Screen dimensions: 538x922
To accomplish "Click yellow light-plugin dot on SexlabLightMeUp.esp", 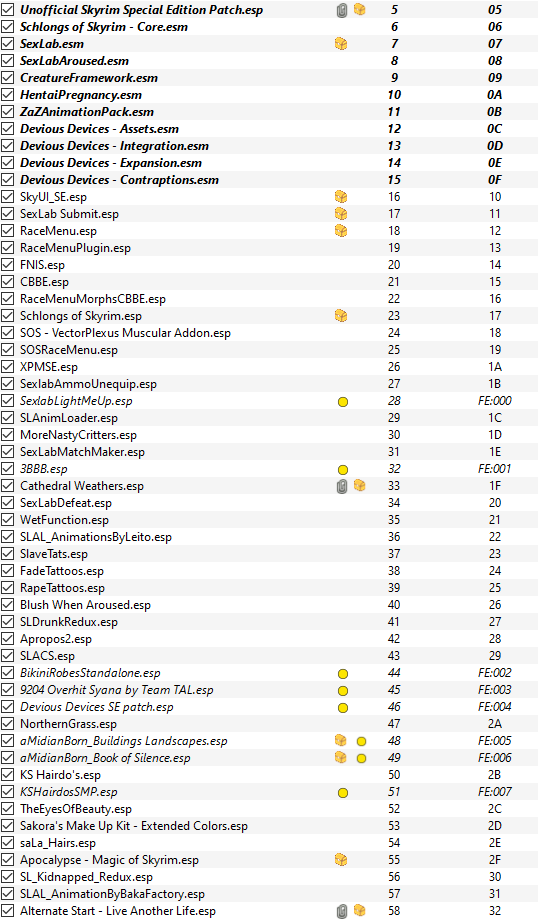I will tap(343, 402).
